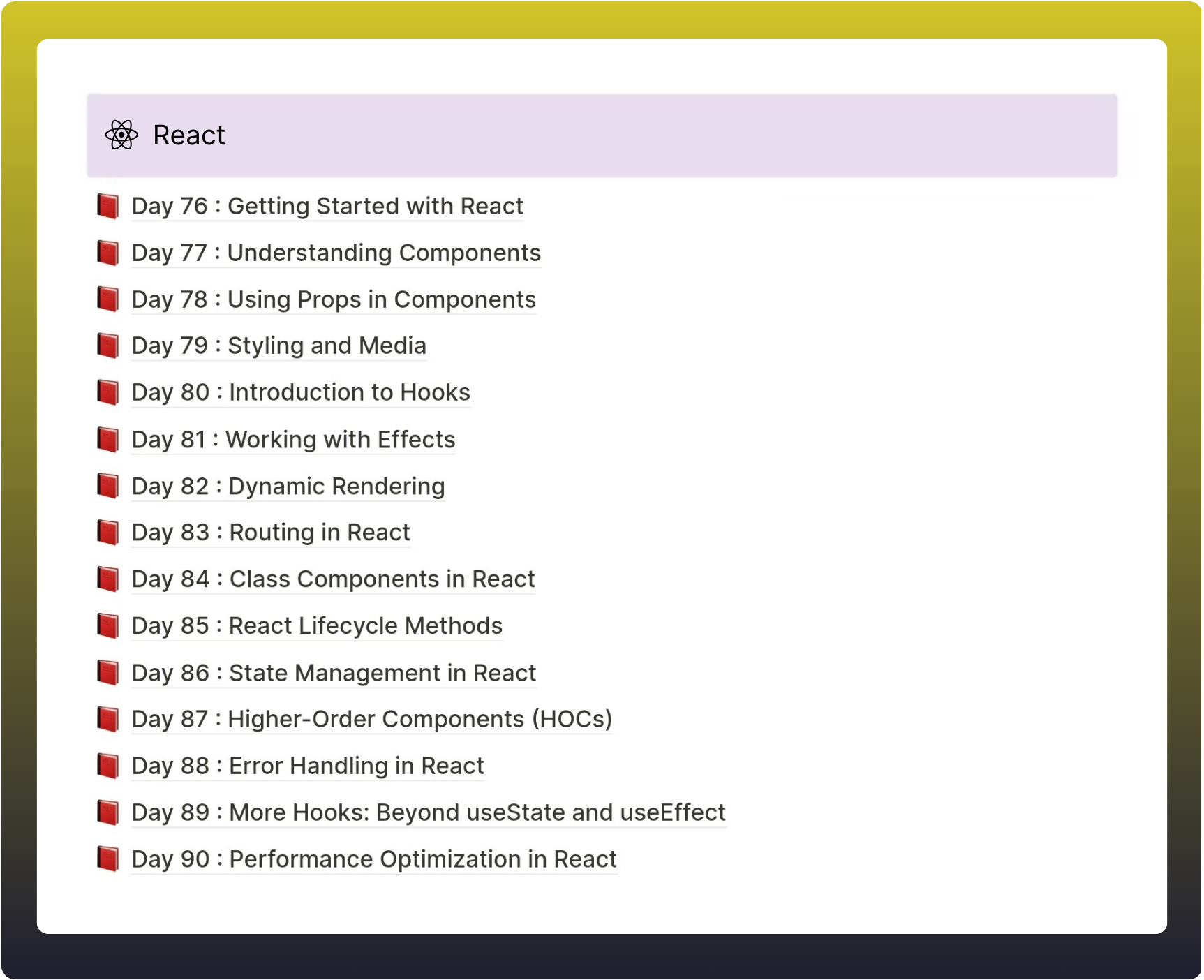1204x980 pixels.
Task: Click the book icon beside Day 84
Action: [108, 579]
